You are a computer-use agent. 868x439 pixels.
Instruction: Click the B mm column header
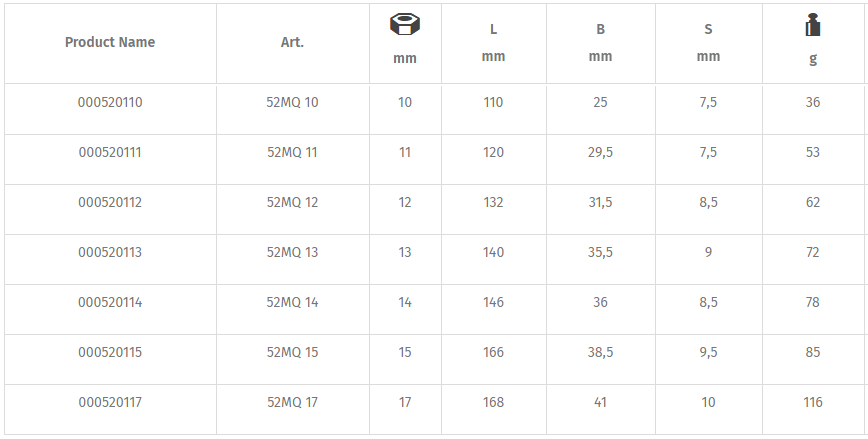click(x=600, y=43)
